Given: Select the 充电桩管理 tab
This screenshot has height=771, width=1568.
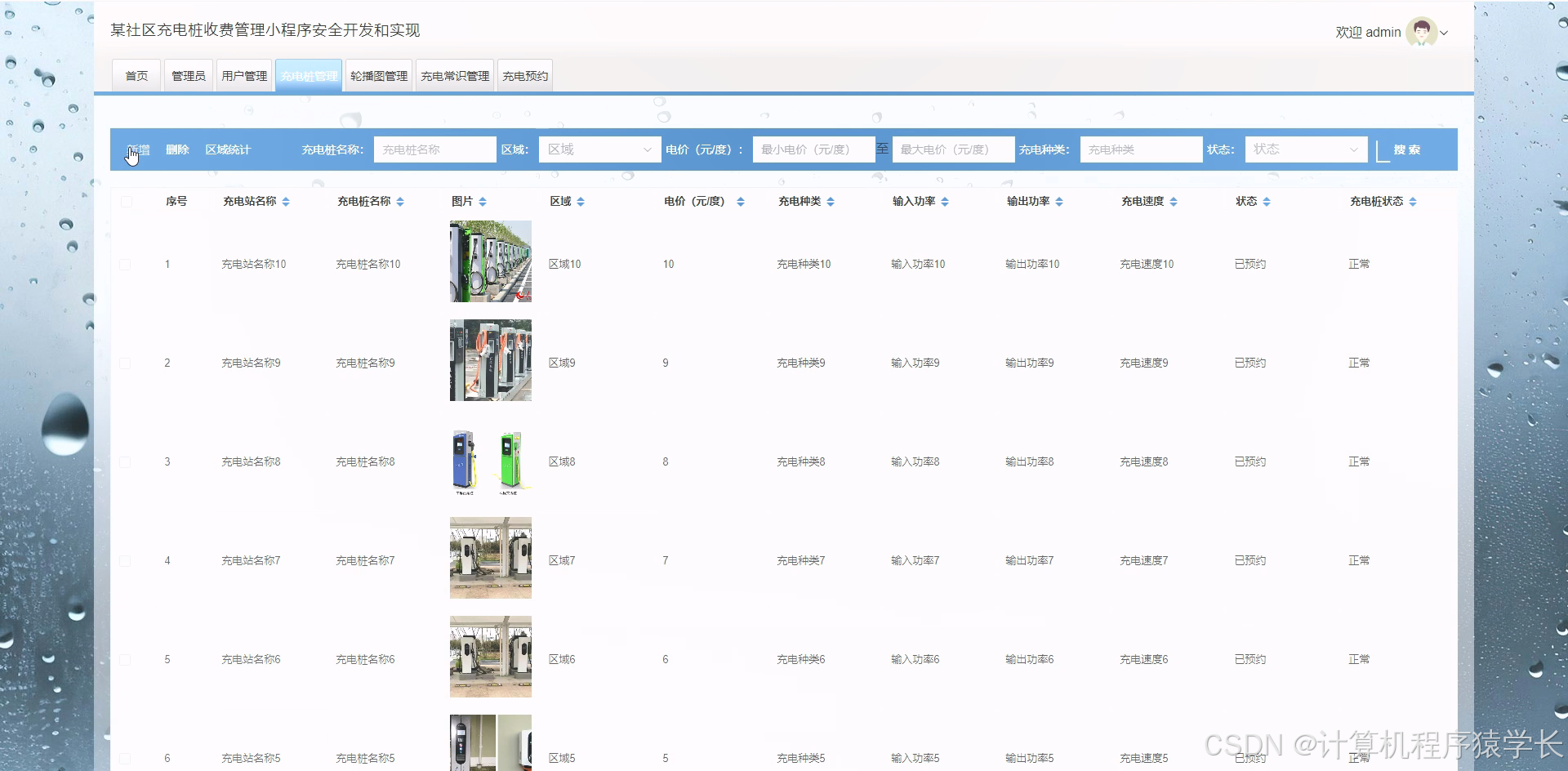Looking at the screenshot, I should click(x=309, y=76).
